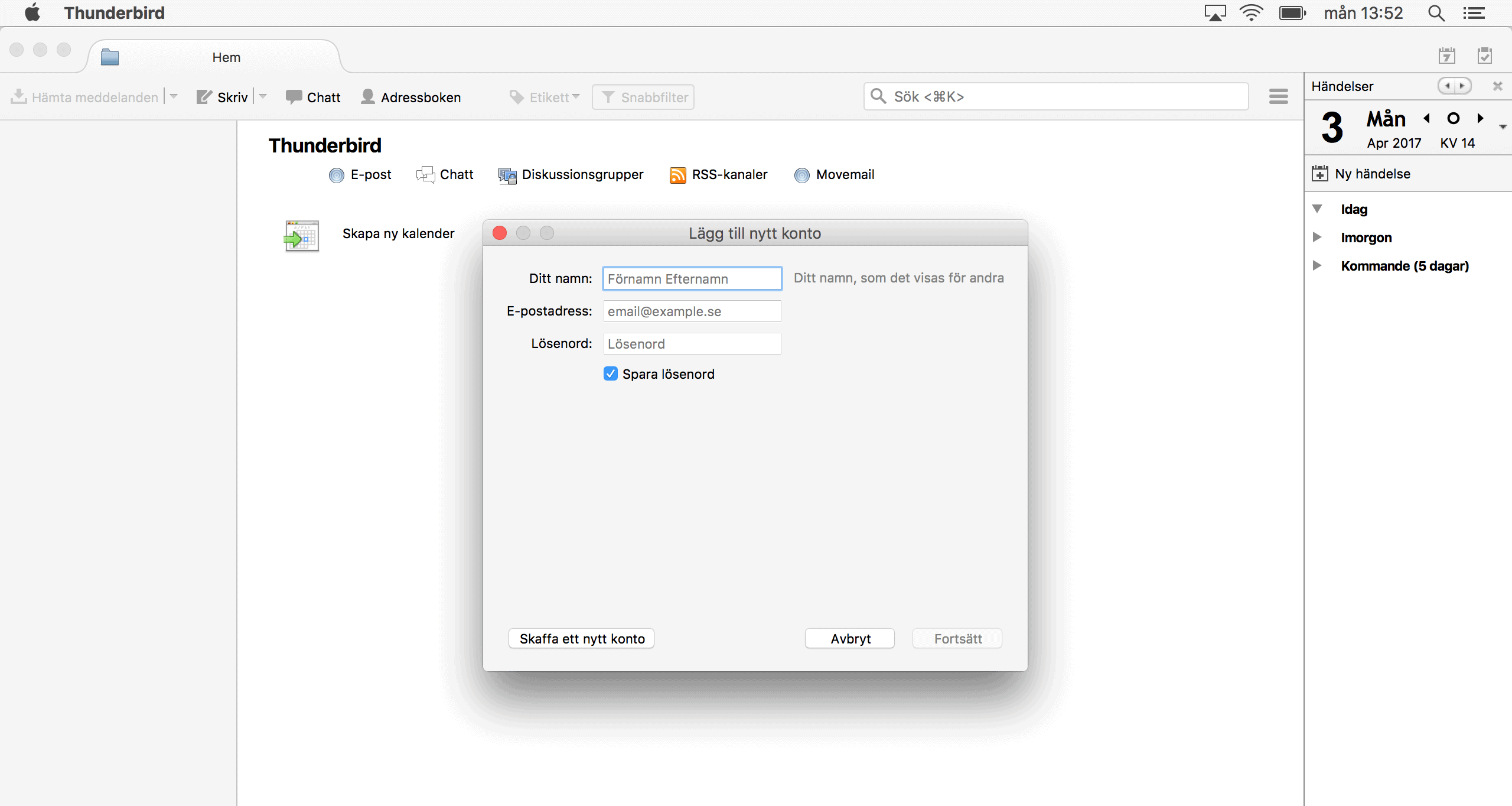The height and width of the screenshot is (806, 1512).
Task: Click the Skapa ny kalender icon
Action: pos(302,236)
